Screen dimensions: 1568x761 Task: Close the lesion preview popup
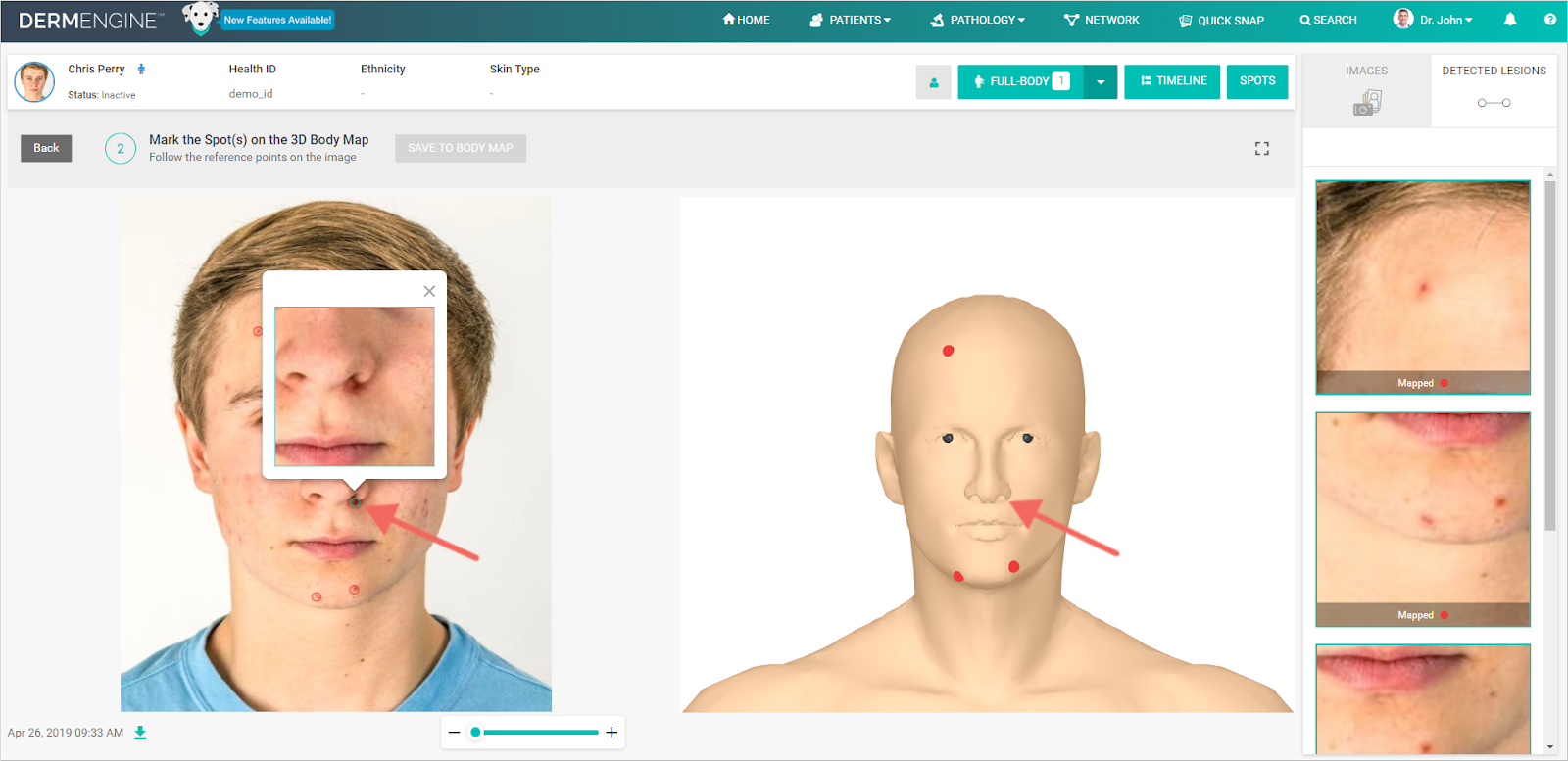click(x=429, y=291)
